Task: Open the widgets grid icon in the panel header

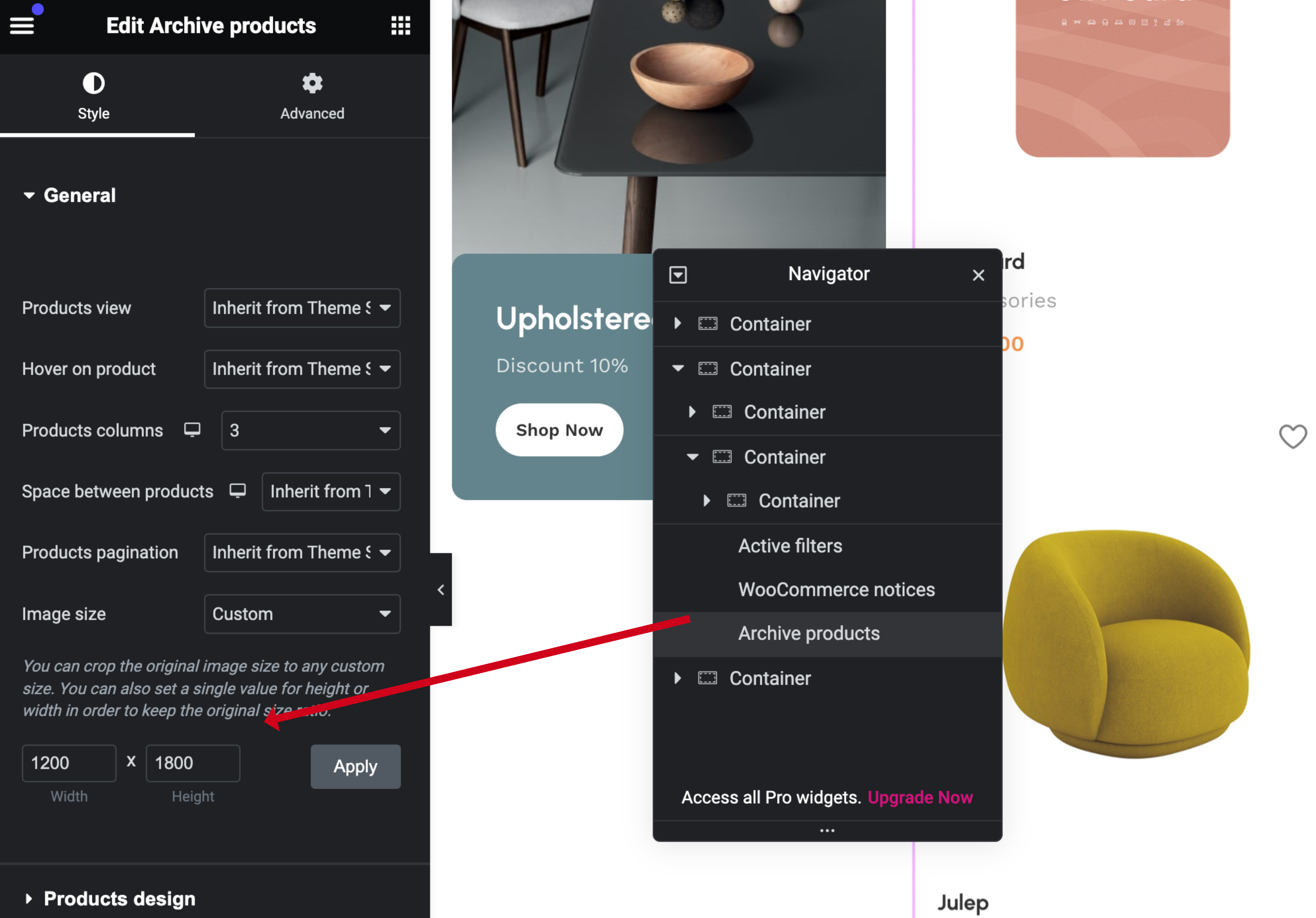Action: coord(401,25)
